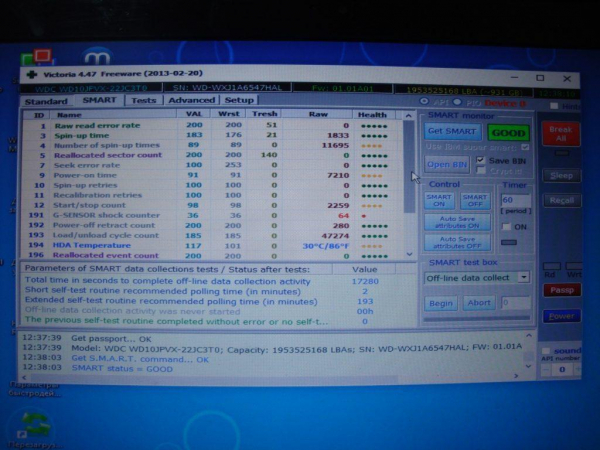Image resolution: width=600 pixels, height=450 pixels.
Task: Select the 'Raw read error rate' row
Action: 212,126
